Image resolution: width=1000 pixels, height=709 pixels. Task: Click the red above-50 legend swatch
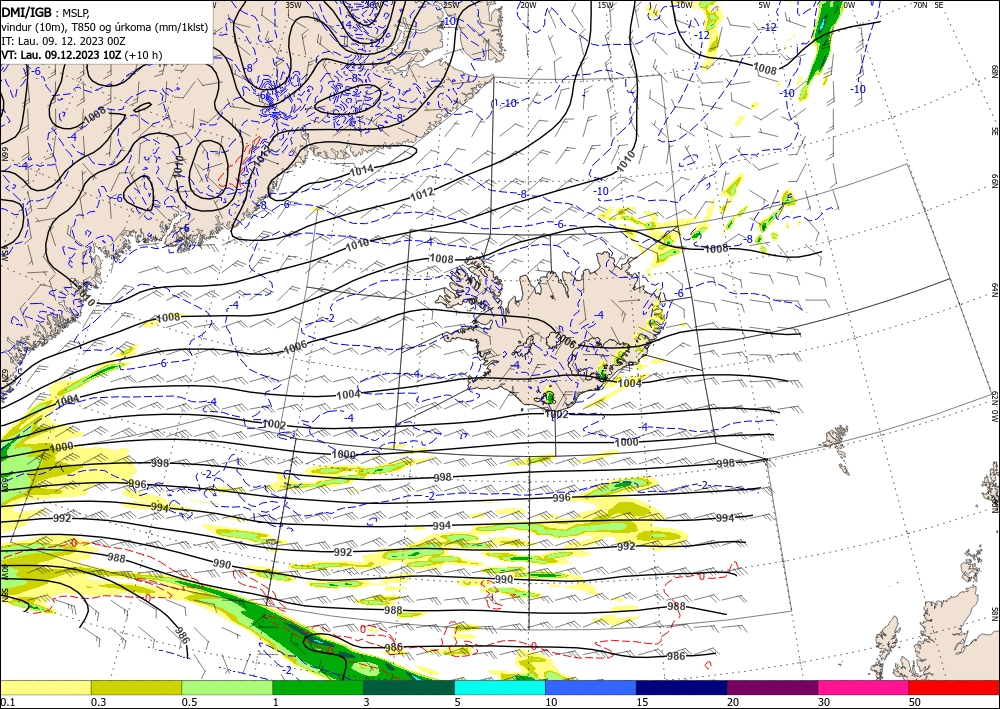coord(954,687)
